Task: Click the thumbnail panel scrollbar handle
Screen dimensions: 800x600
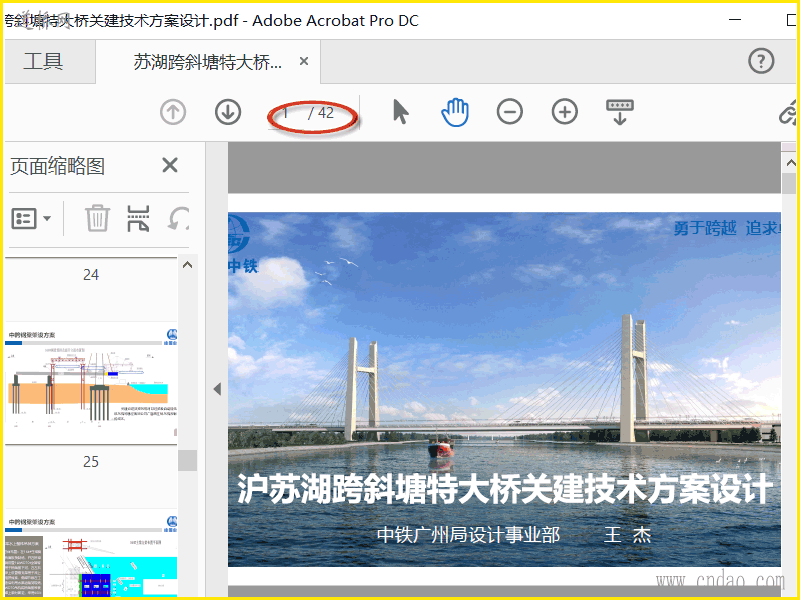Action: (187, 460)
